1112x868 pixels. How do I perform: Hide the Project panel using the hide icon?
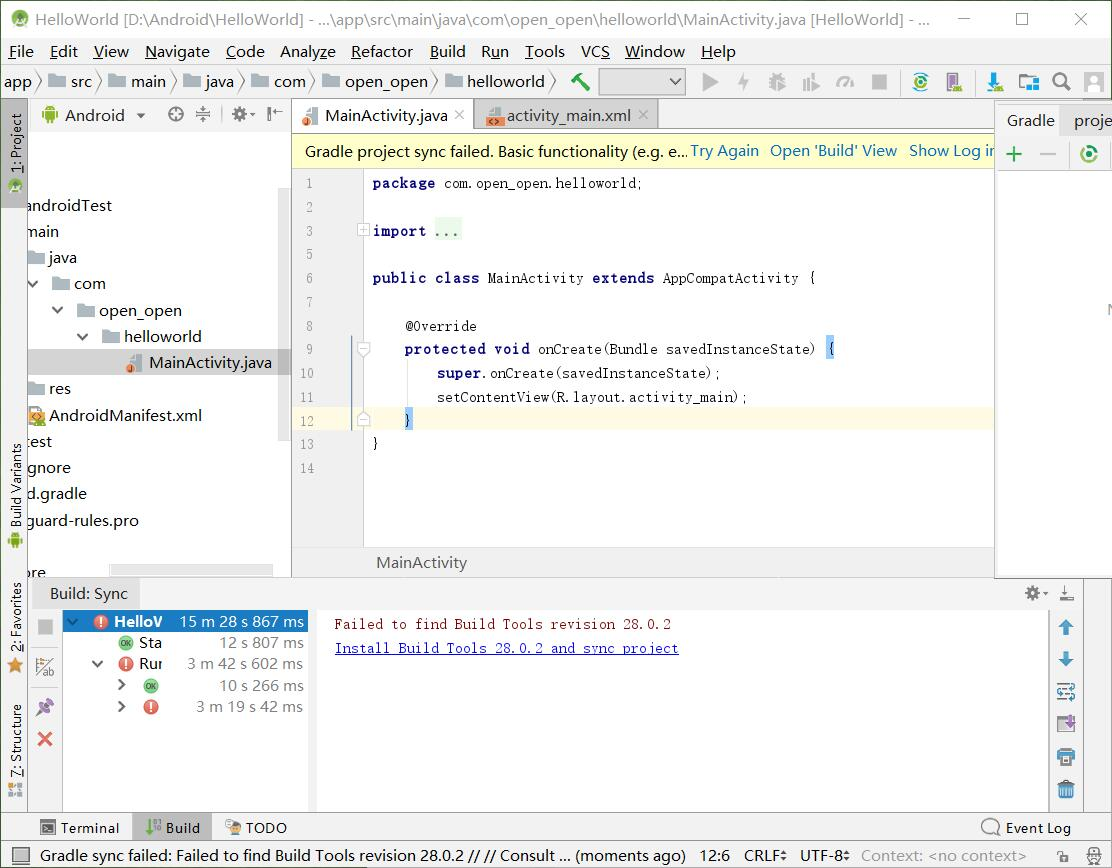pyautogui.click(x=274, y=114)
